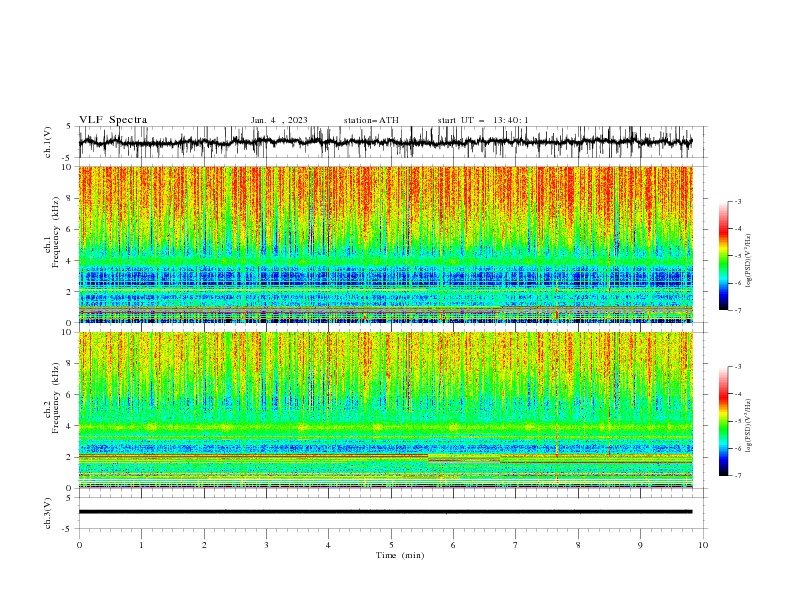The image size is (792, 612).
Task: Click the ch.2 colorbar log(PSD) label
Action: (748, 426)
